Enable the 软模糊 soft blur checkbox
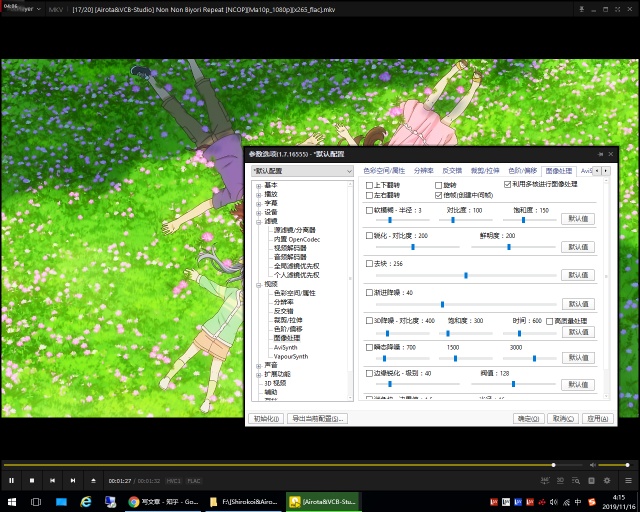The image size is (640, 512). tap(369, 210)
